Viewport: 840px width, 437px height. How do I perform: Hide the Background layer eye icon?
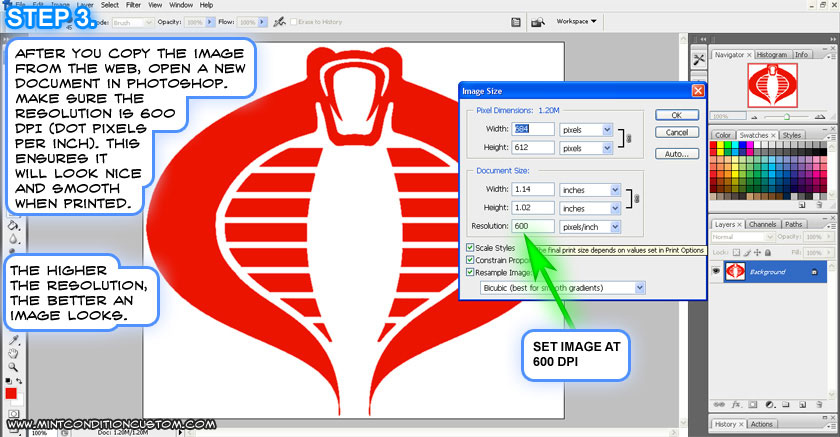coord(716,271)
